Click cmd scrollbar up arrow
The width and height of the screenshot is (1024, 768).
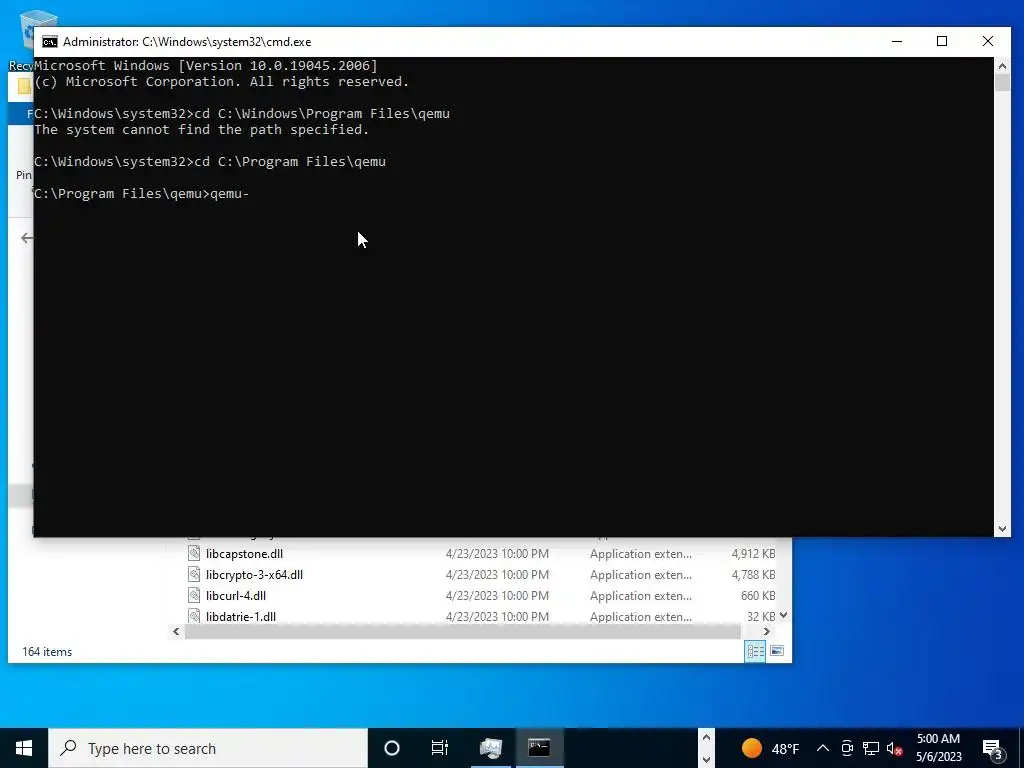pos(1002,65)
